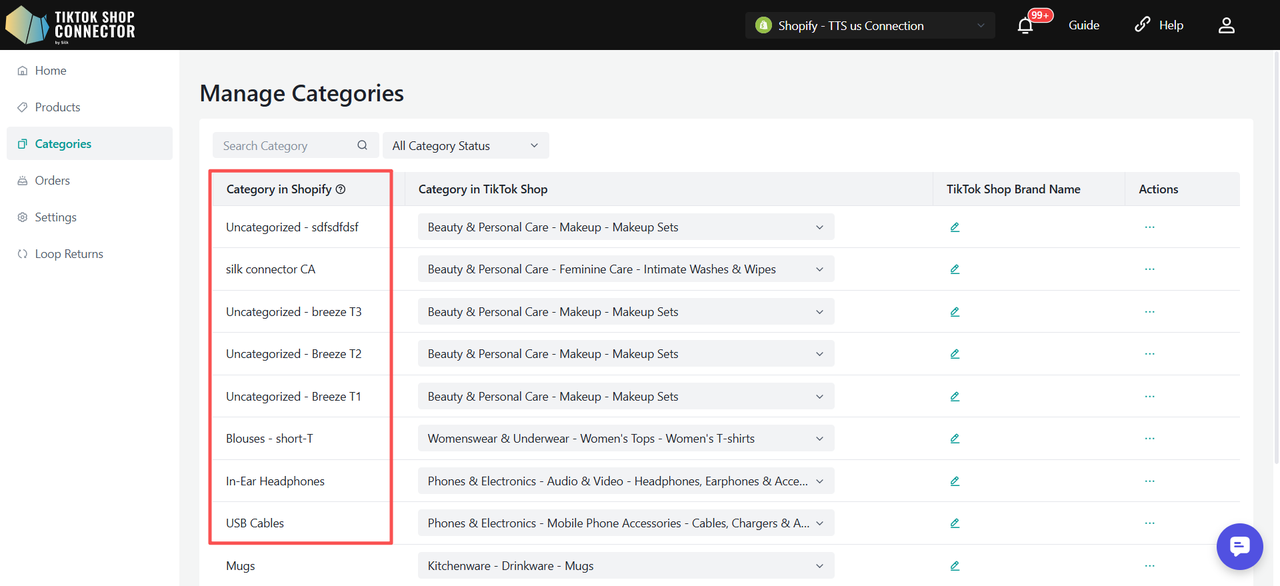Click into the Search Category field
1280x586 pixels.
285,146
